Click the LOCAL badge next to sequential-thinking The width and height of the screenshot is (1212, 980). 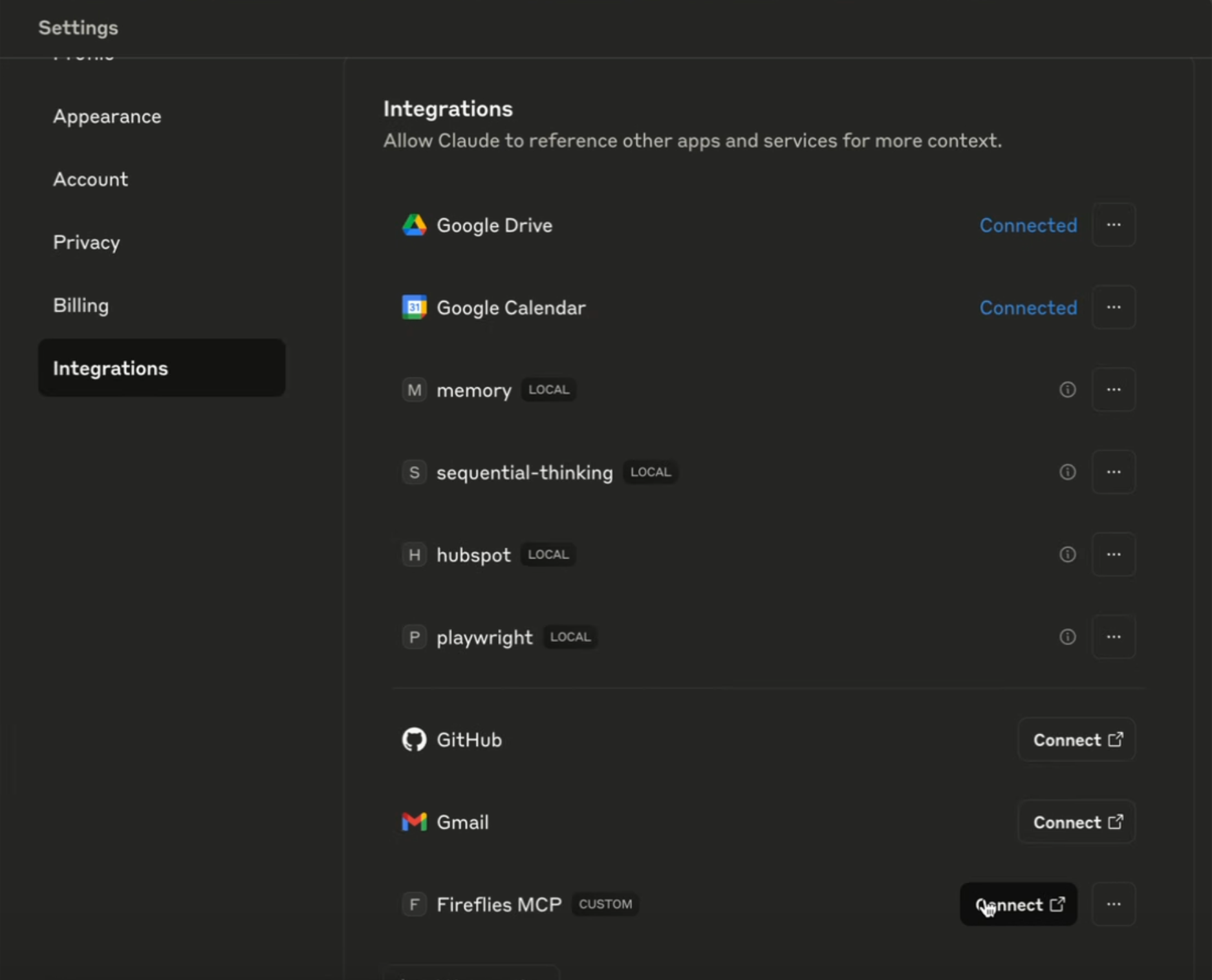click(651, 472)
